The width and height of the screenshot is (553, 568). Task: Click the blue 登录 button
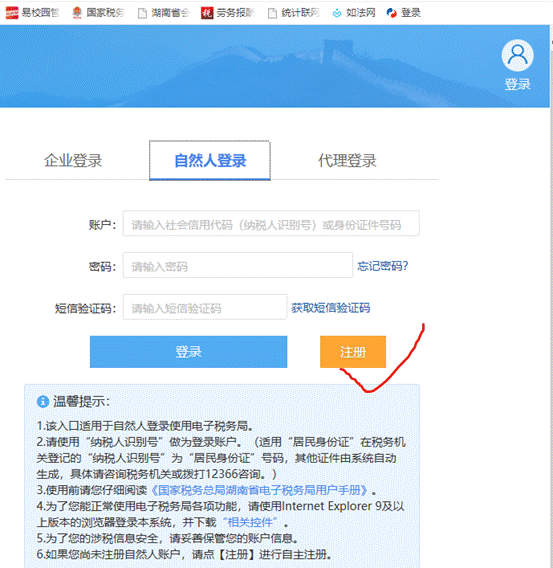click(x=188, y=352)
